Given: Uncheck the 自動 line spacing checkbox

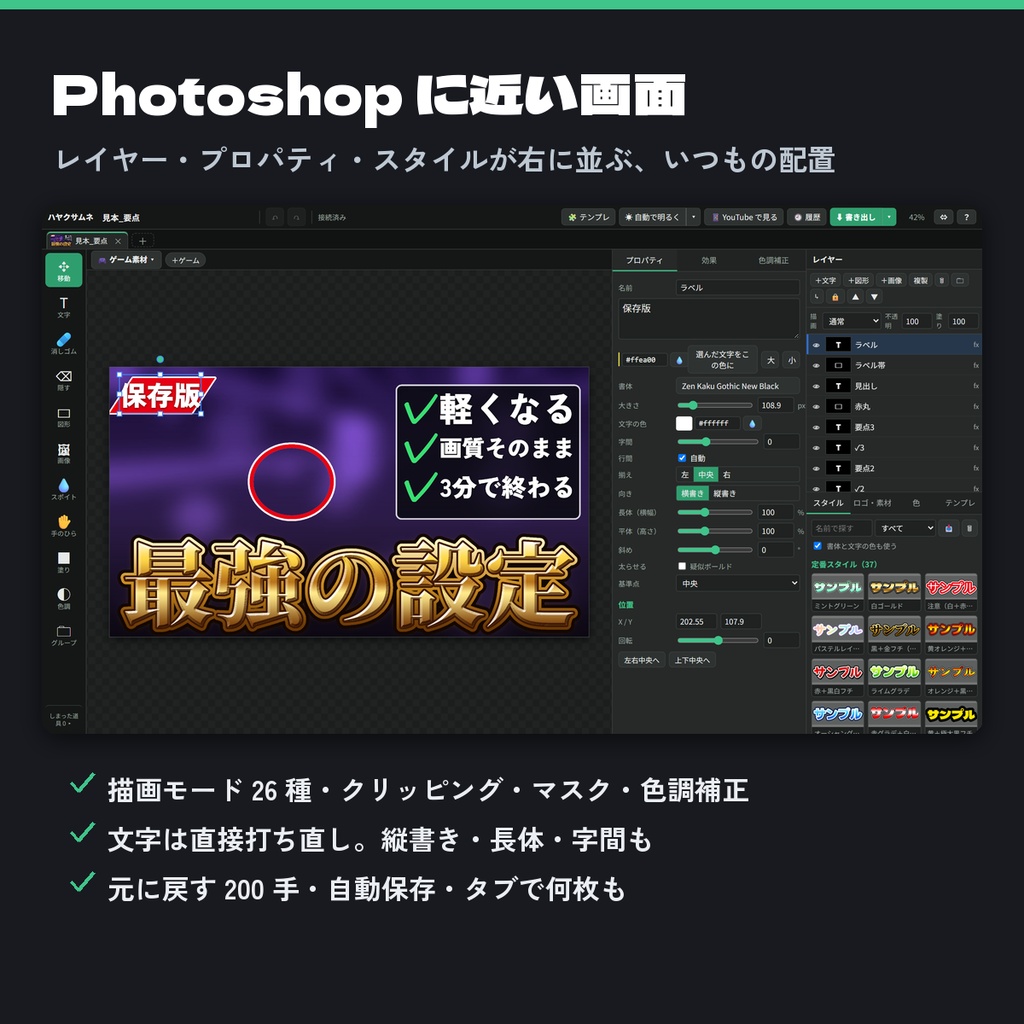Looking at the screenshot, I should pyautogui.click(x=682, y=458).
